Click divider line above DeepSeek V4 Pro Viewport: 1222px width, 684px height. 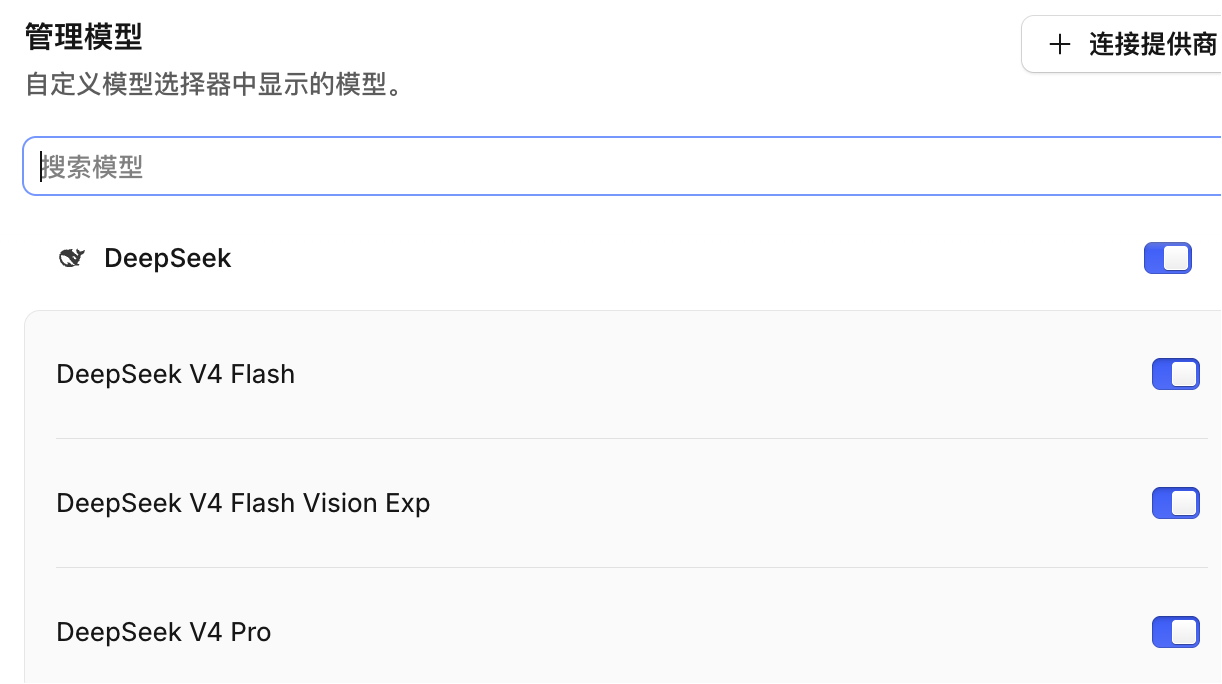[632, 567]
